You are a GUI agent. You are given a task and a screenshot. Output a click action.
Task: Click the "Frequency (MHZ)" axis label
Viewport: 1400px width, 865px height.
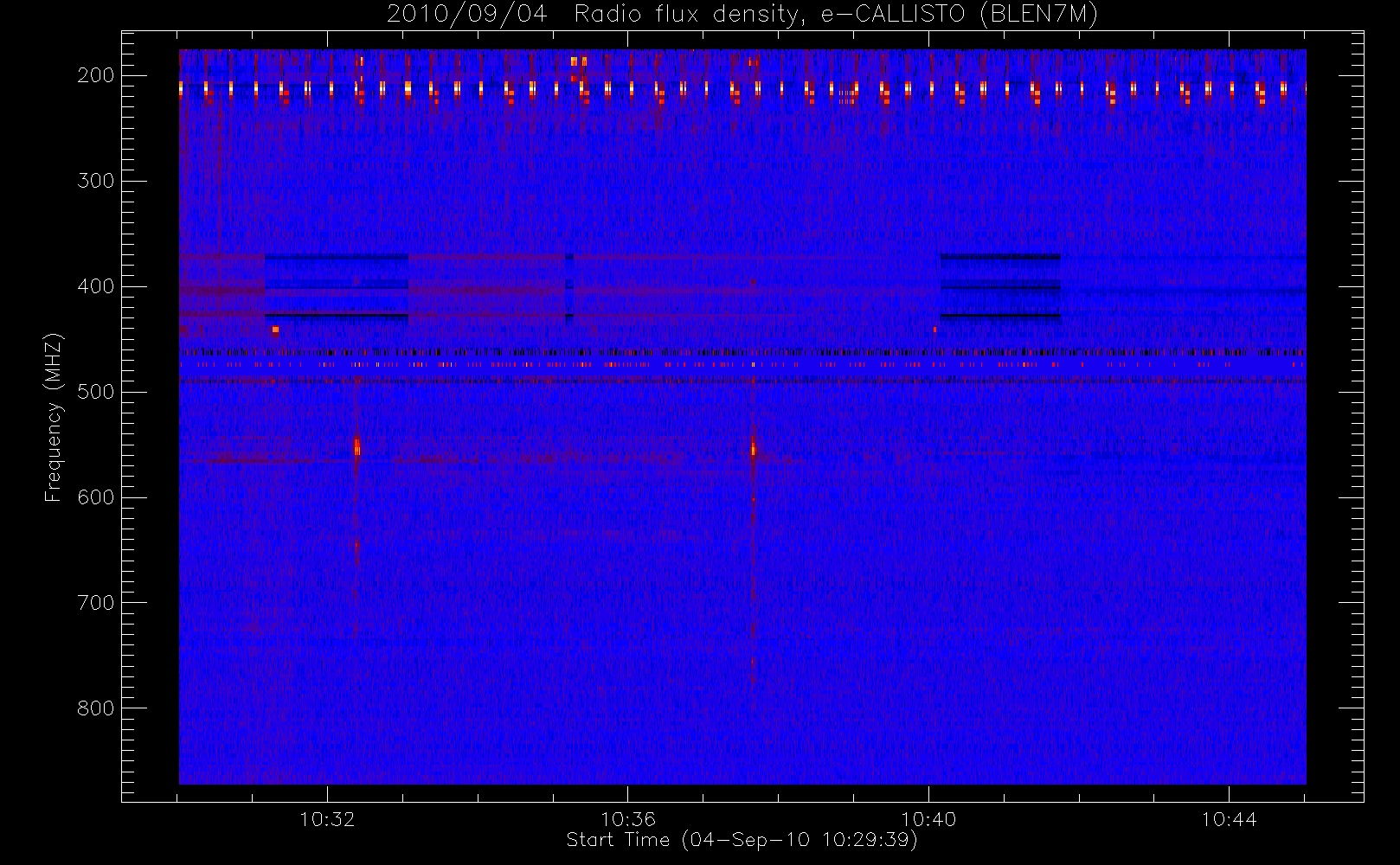[x=54, y=417]
